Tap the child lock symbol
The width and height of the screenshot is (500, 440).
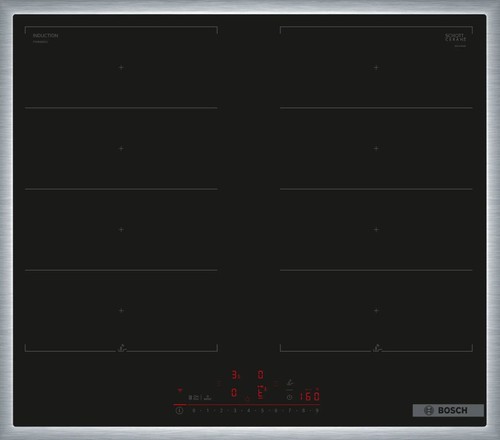(190, 397)
